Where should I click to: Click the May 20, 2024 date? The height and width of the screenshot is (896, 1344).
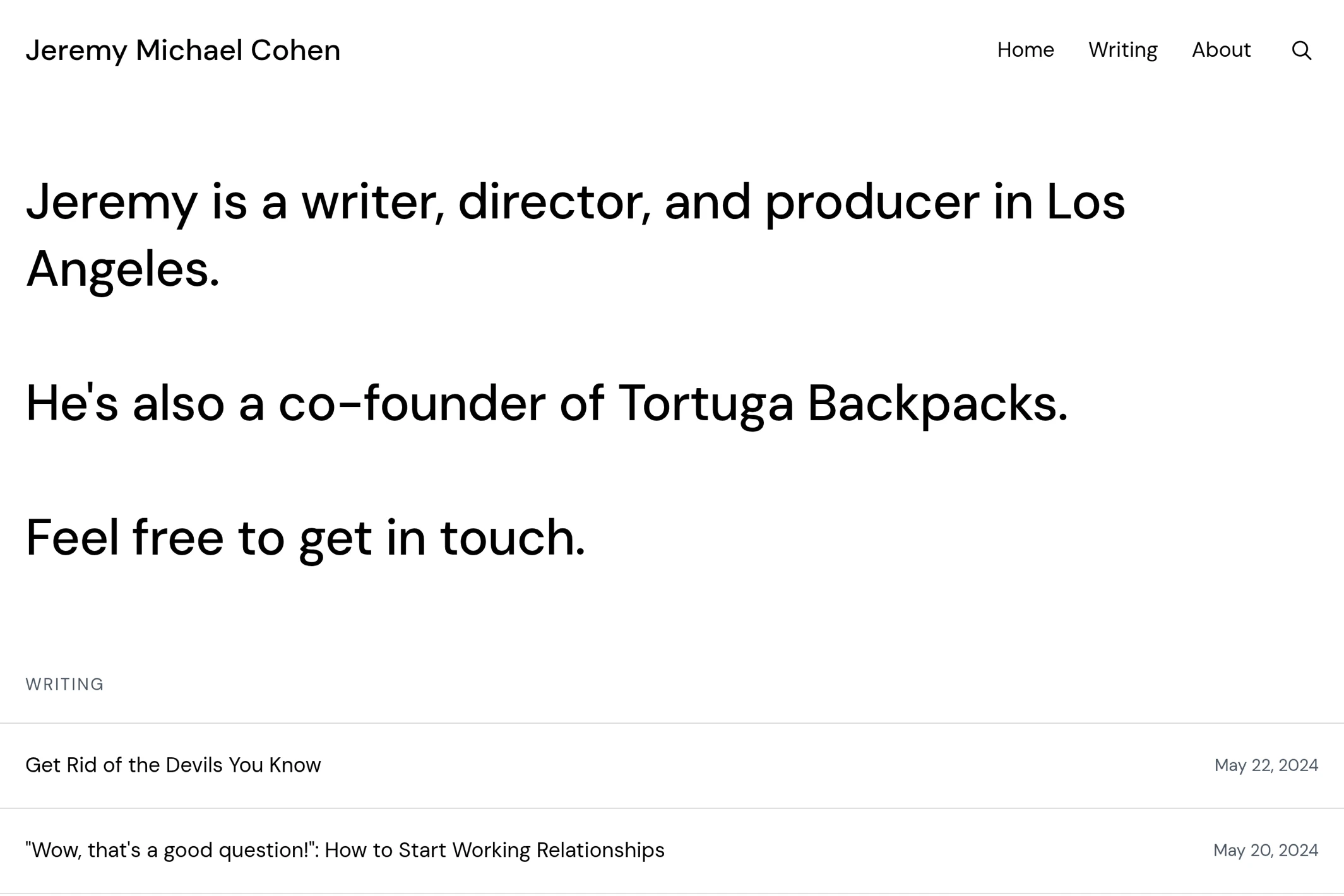point(1265,850)
